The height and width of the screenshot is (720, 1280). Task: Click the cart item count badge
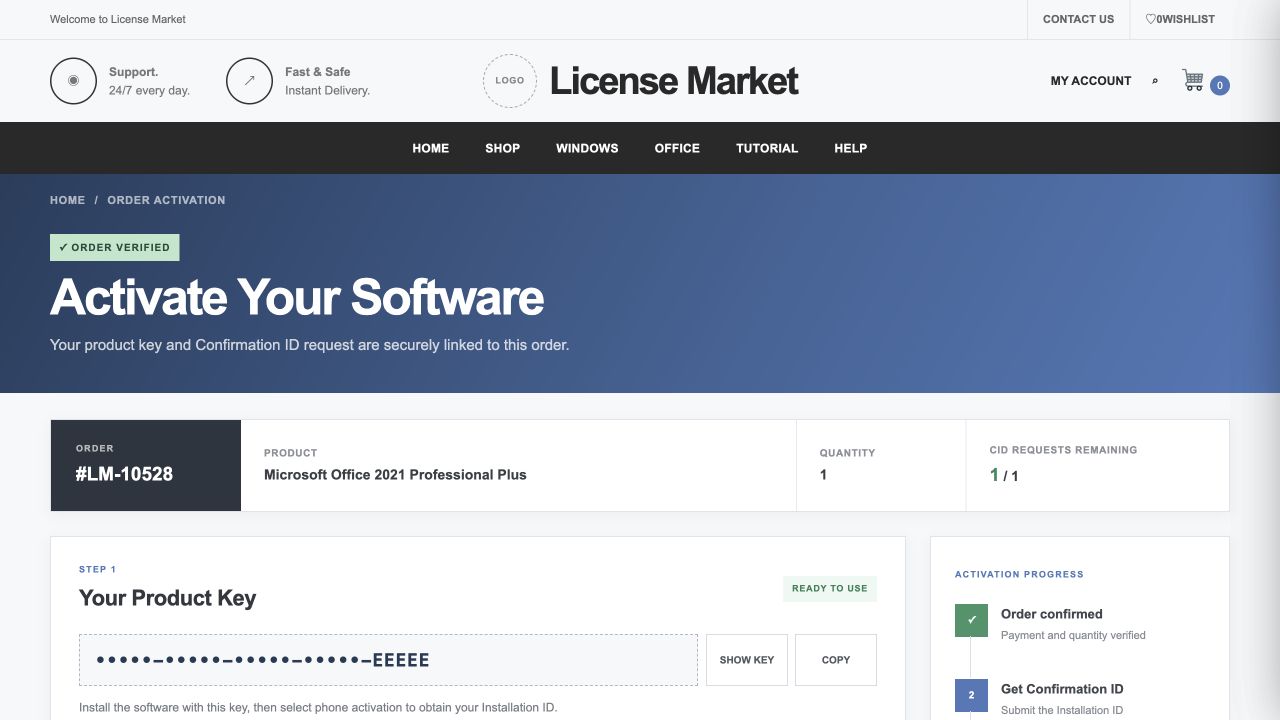coord(1220,86)
